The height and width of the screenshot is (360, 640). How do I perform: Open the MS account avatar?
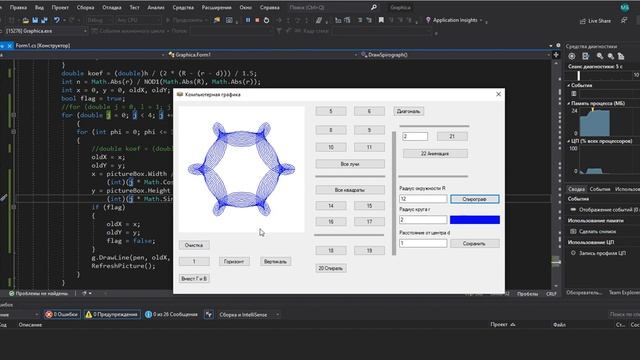pos(624,7)
